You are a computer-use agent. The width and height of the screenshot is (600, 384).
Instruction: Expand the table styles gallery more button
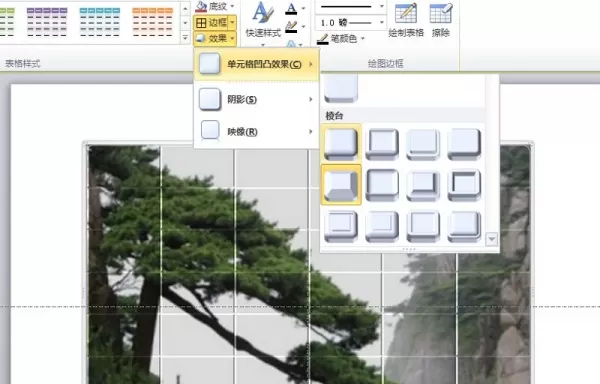click(x=185, y=38)
